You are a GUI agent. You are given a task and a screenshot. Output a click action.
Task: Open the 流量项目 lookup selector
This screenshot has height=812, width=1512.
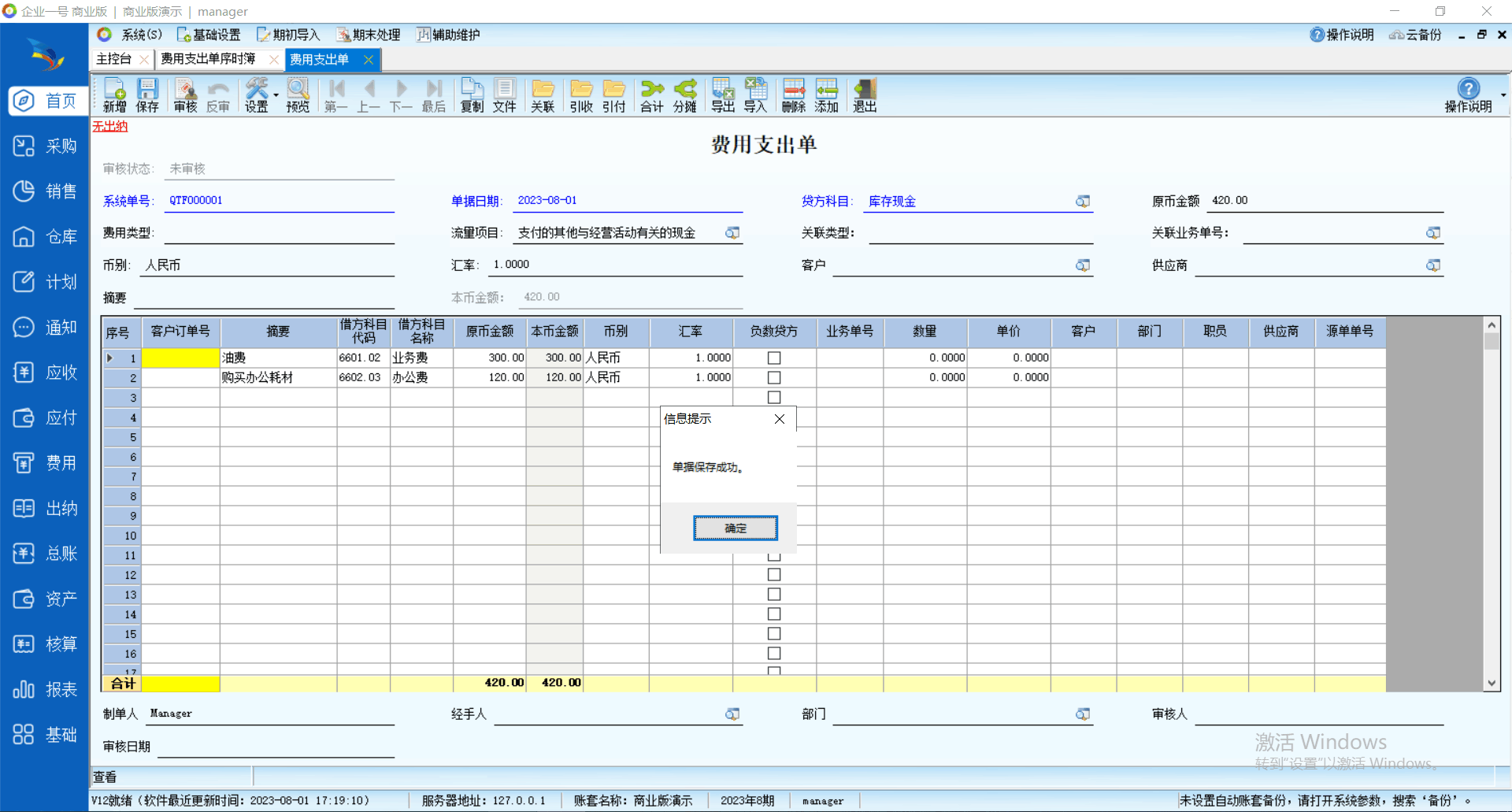tap(732, 233)
